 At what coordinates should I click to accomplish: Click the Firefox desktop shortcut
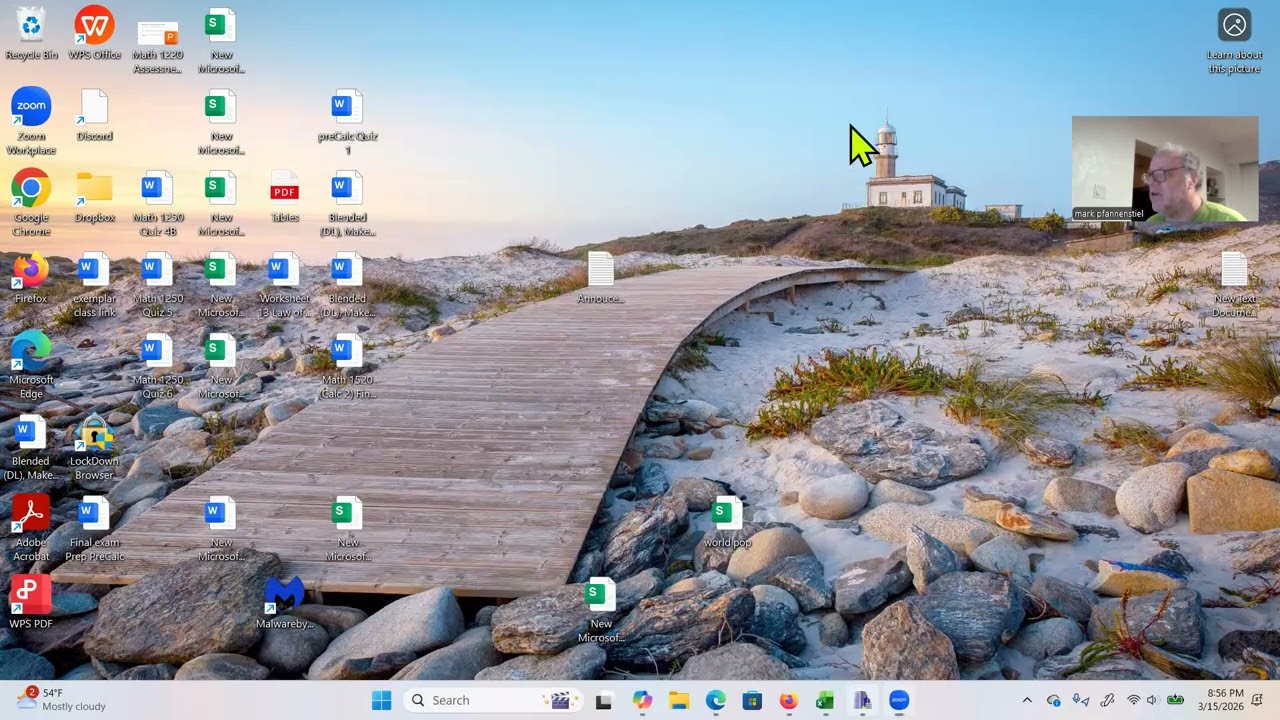31,277
